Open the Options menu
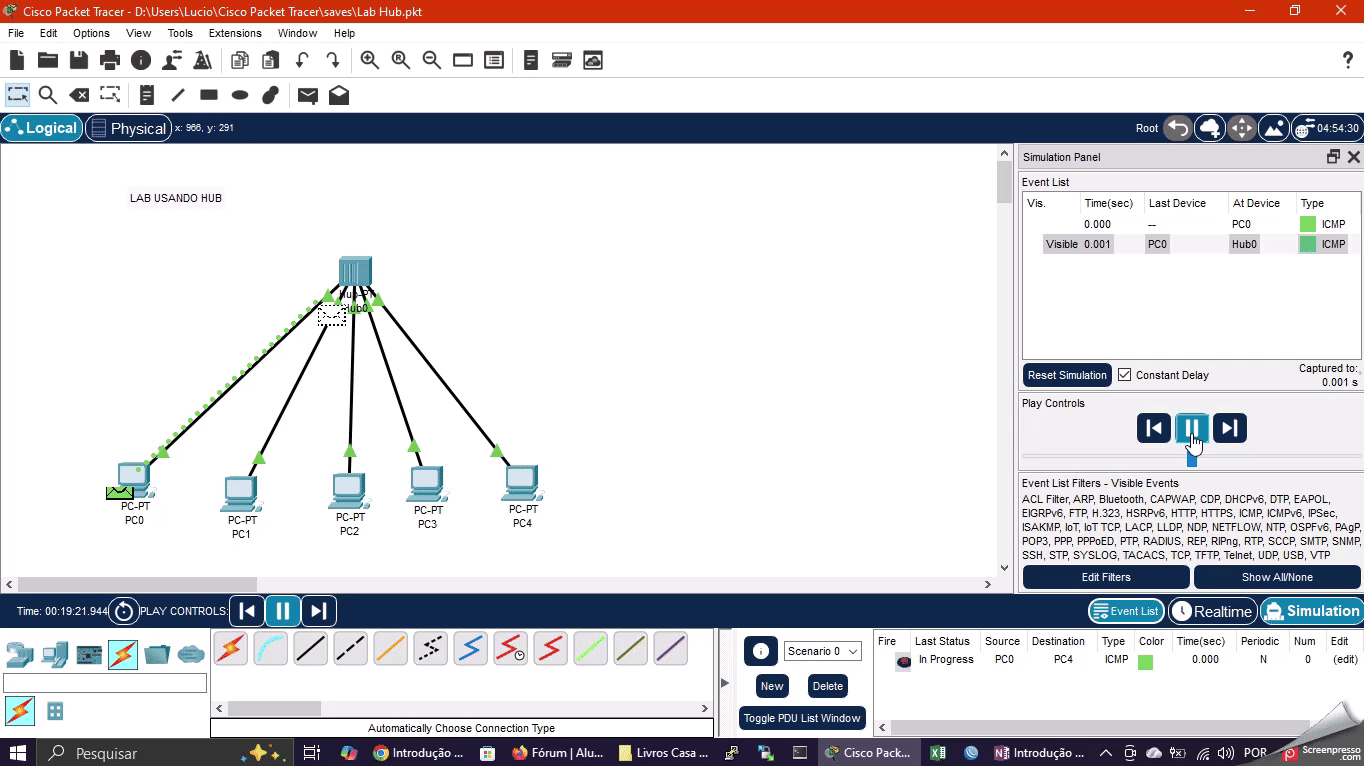This screenshot has height=766, width=1364. click(x=91, y=33)
